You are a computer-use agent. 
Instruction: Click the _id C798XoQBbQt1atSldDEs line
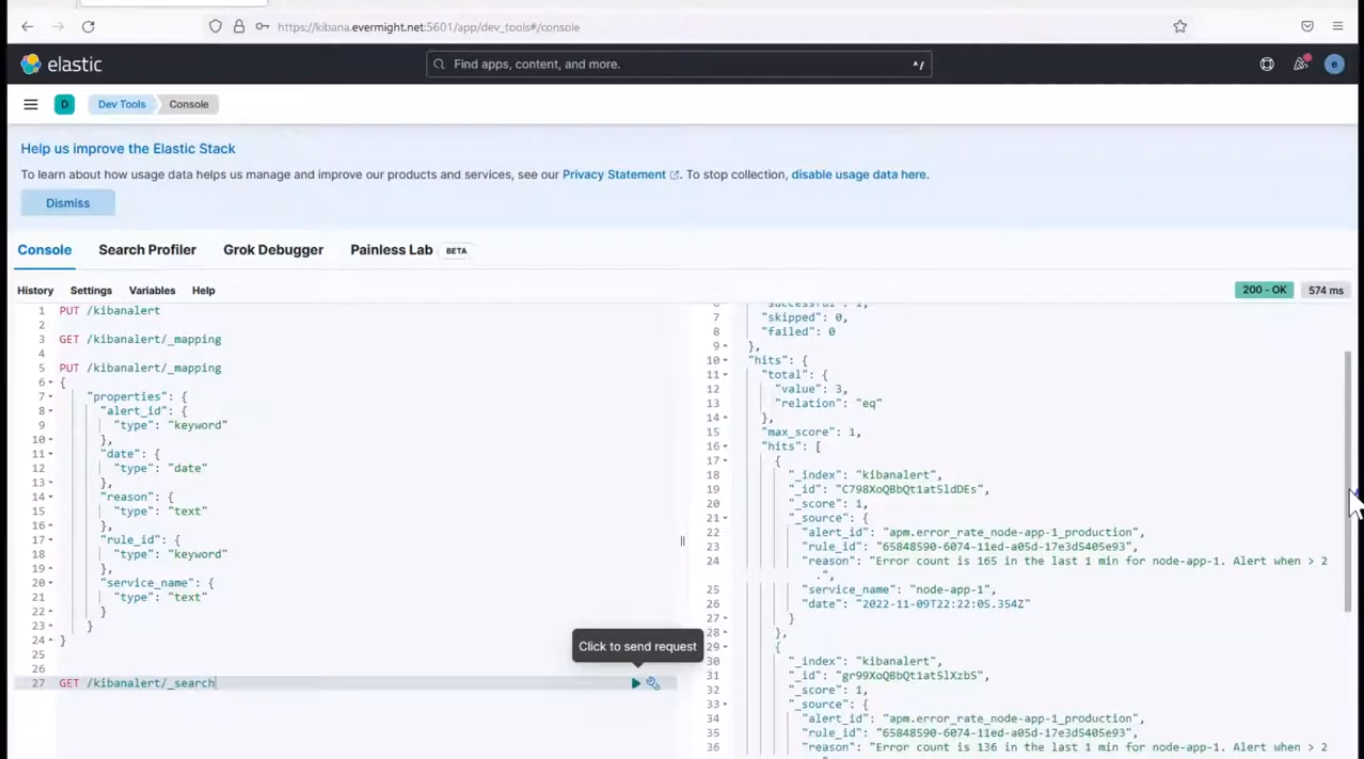click(x=888, y=490)
